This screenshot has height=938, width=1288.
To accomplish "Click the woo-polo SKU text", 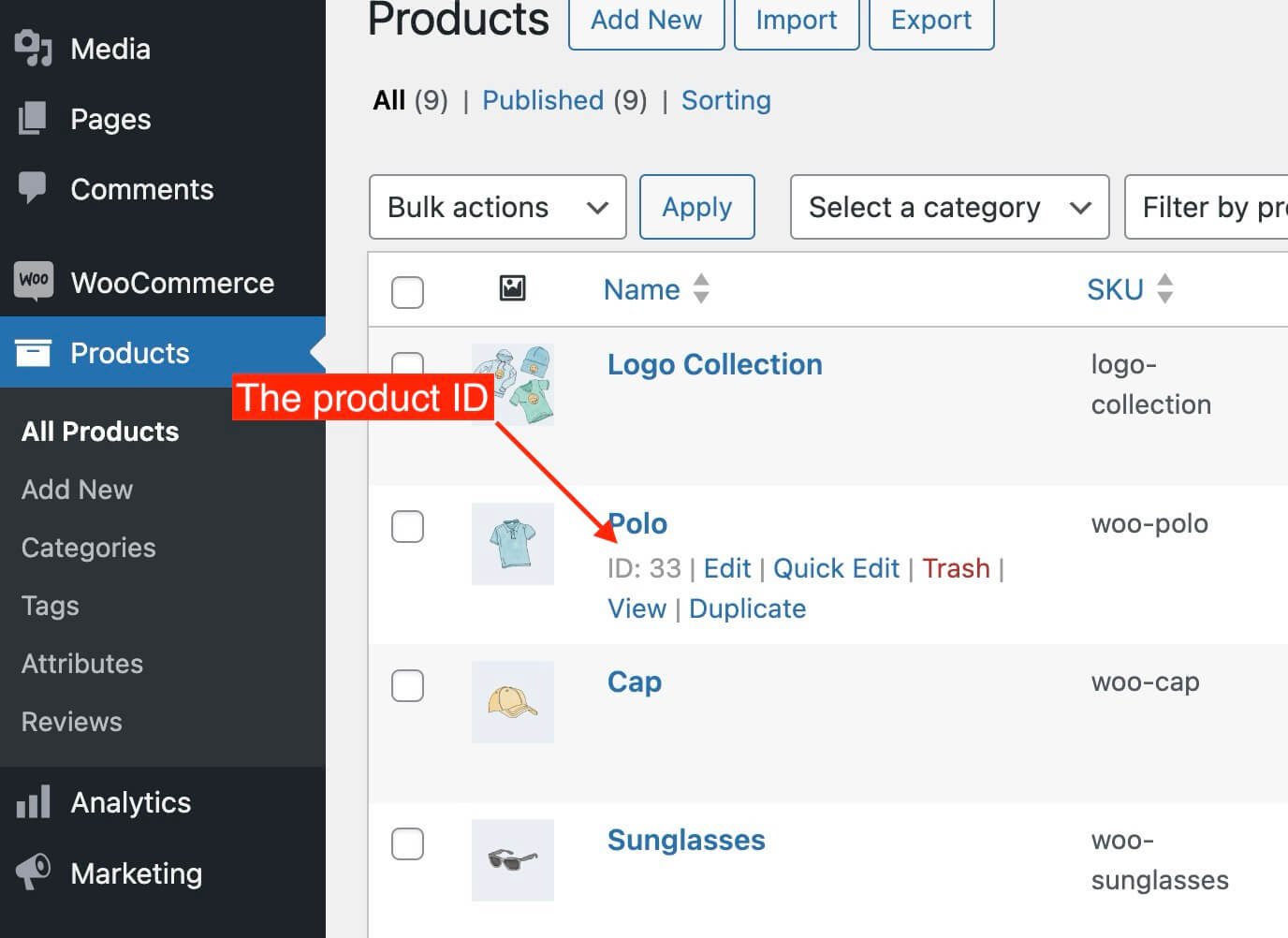I will [x=1149, y=522].
